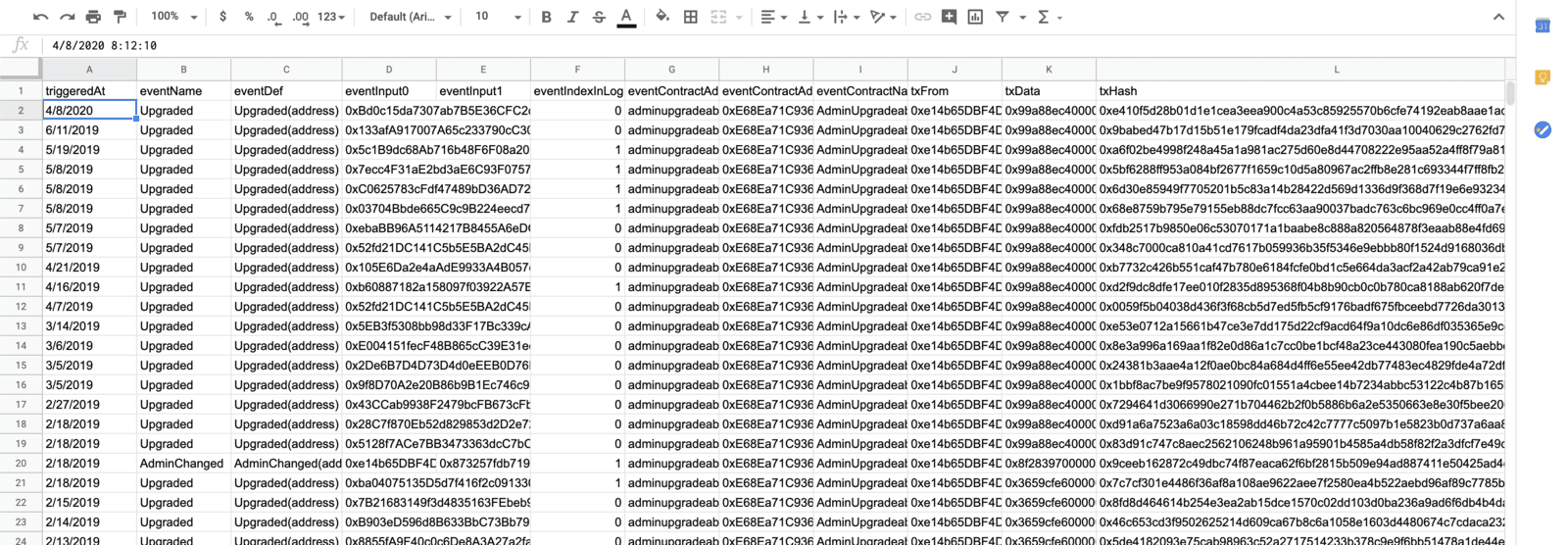The image size is (1568, 545).
Task: Select the 0x8f2839700000 txData cell
Action: pos(1049,463)
